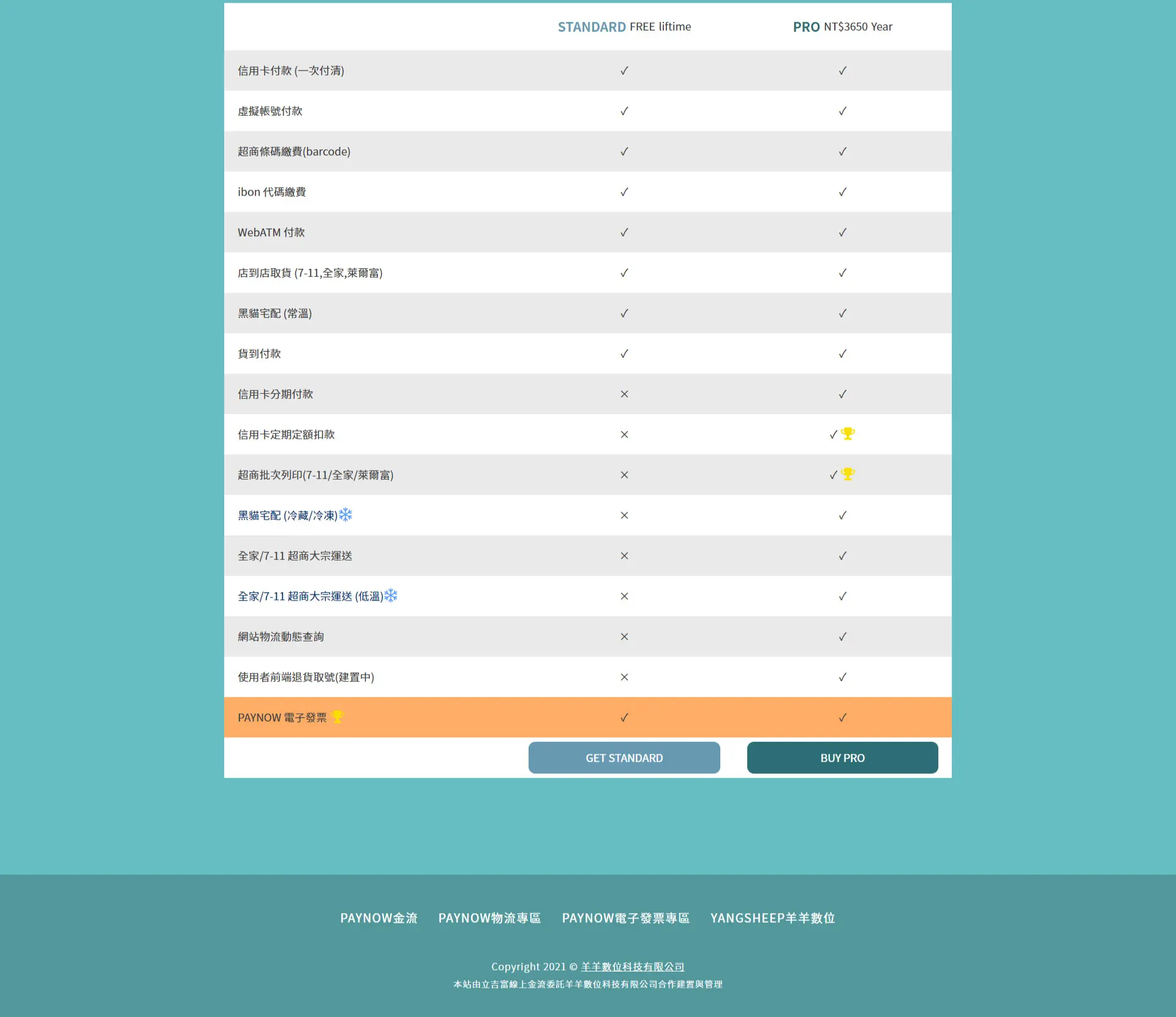Click snowflake icon beside 黑貓宅配 (冷藏/冷凍)
This screenshot has height=1017, width=1176.
pos(345,515)
